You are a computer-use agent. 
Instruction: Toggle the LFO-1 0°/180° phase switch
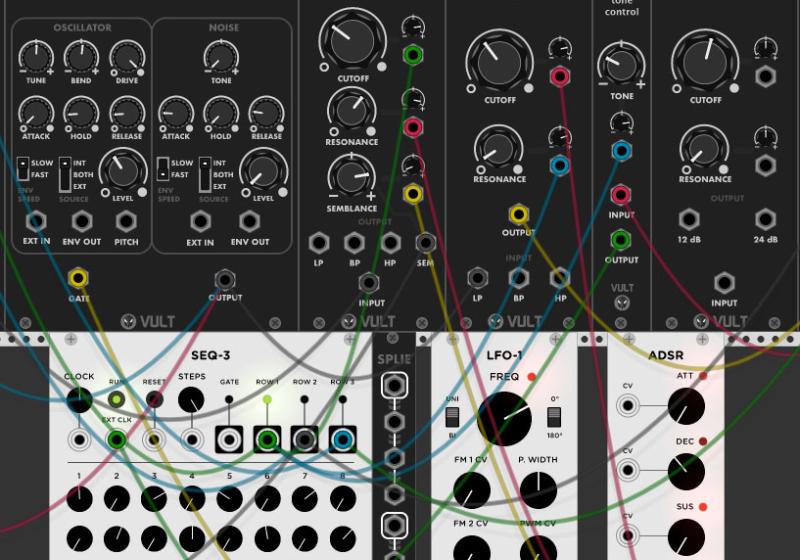(554, 419)
